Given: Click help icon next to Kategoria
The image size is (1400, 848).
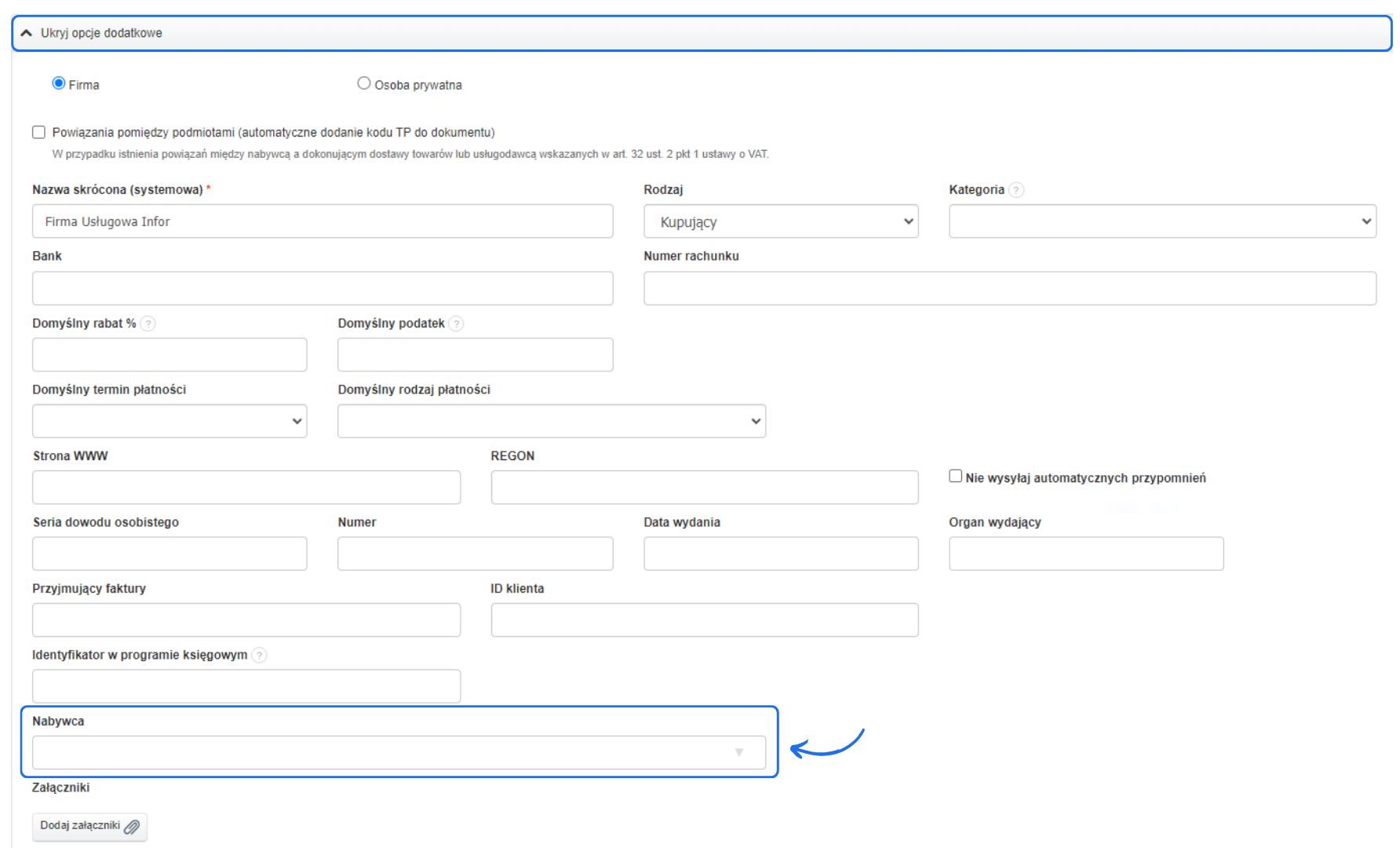Looking at the screenshot, I should point(1016,190).
